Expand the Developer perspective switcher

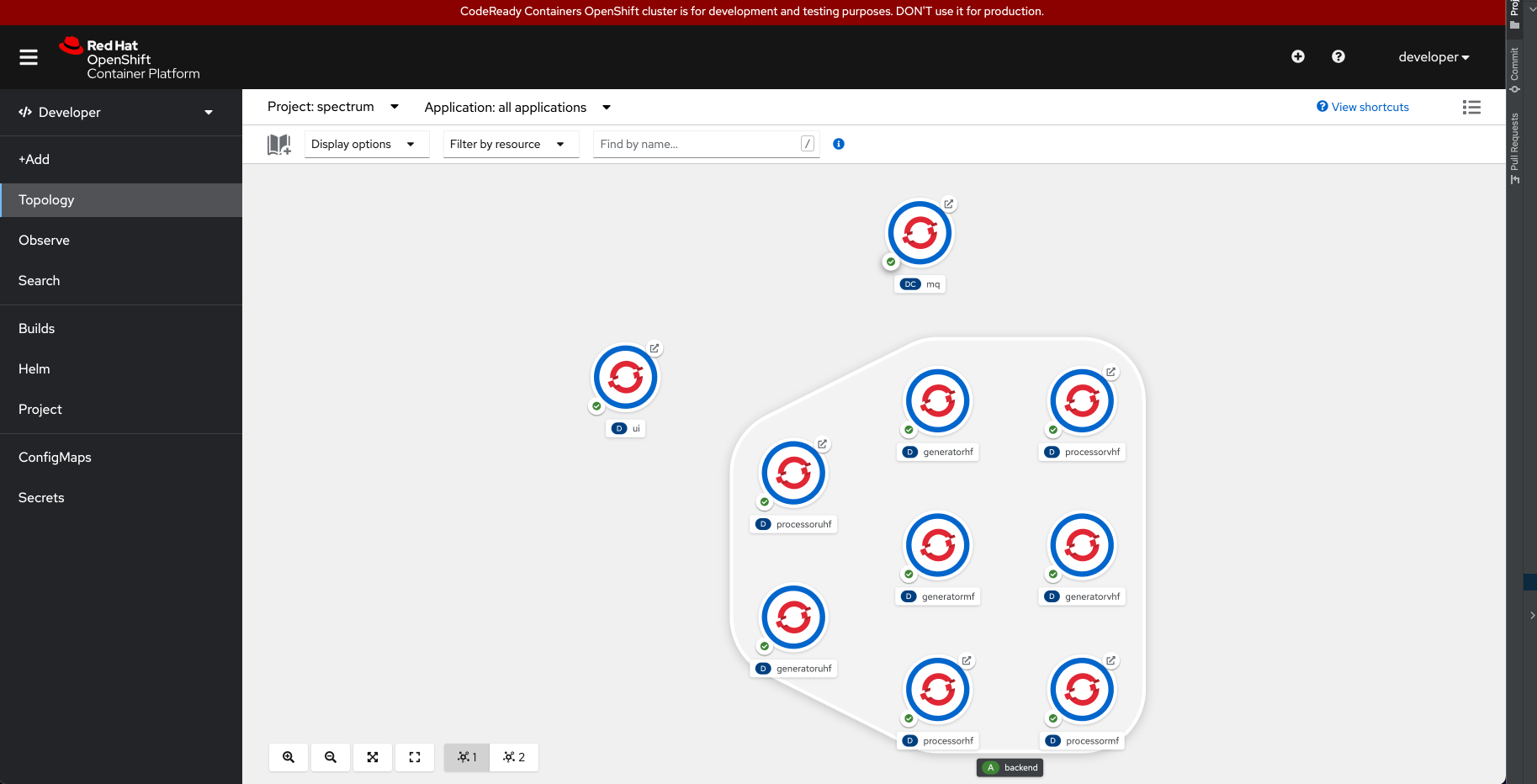pos(116,112)
